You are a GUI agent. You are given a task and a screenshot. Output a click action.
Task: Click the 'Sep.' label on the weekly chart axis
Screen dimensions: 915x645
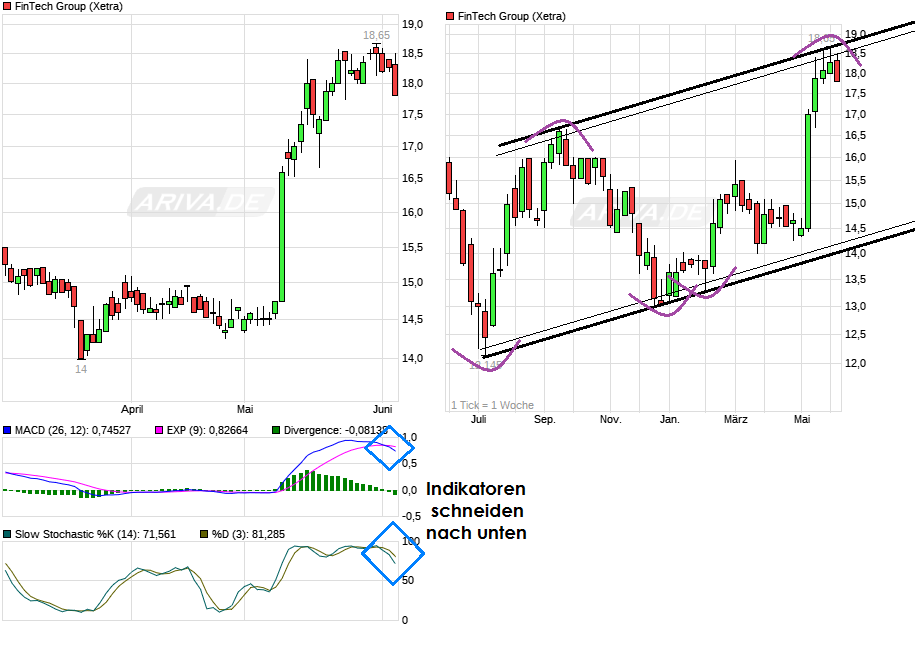tap(544, 419)
